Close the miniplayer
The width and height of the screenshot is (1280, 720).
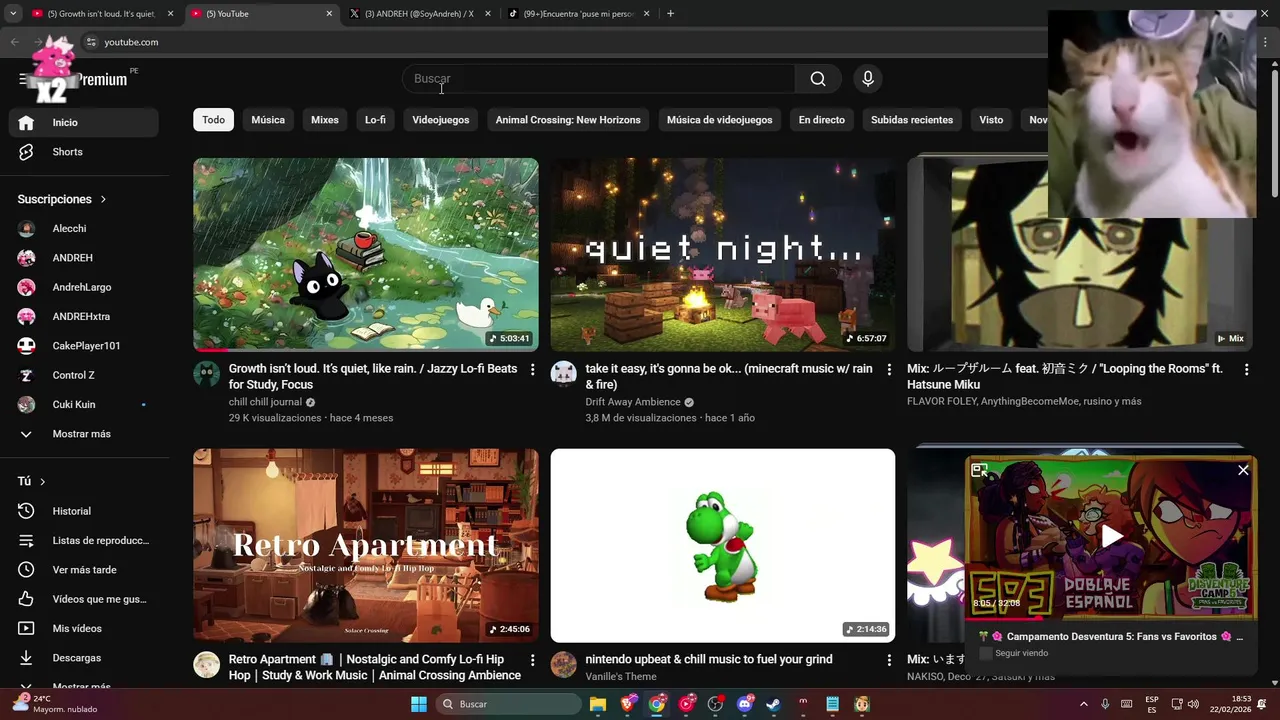click(1243, 470)
